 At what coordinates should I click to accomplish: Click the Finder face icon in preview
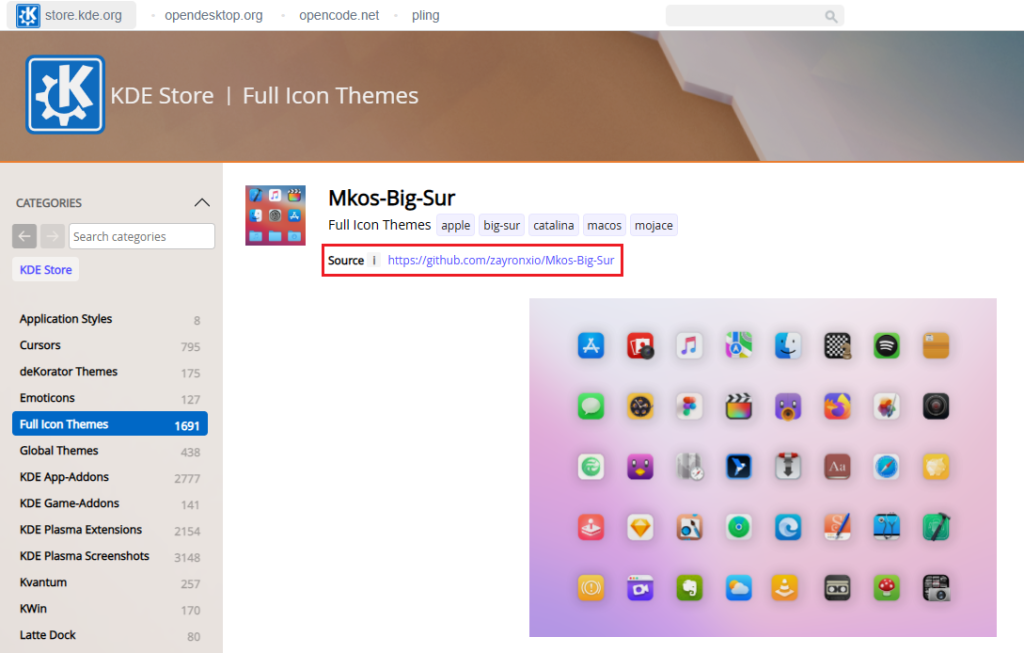click(788, 345)
